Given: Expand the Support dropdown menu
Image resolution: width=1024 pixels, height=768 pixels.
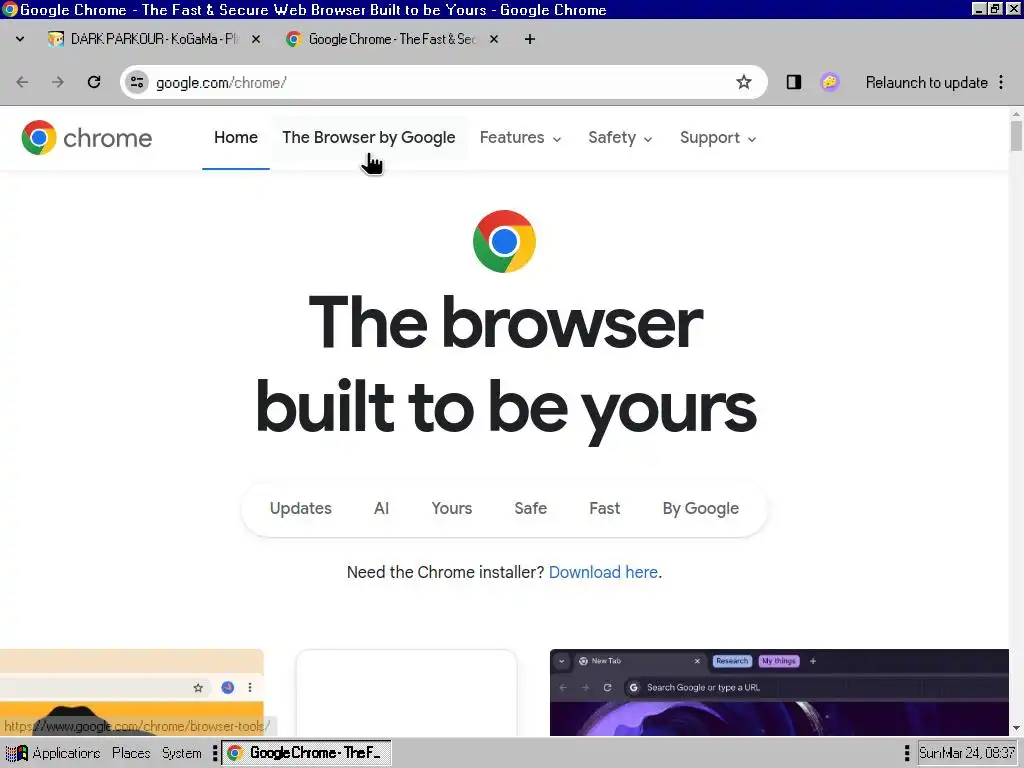Looking at the screenshot, I should (x=718, y=138).
